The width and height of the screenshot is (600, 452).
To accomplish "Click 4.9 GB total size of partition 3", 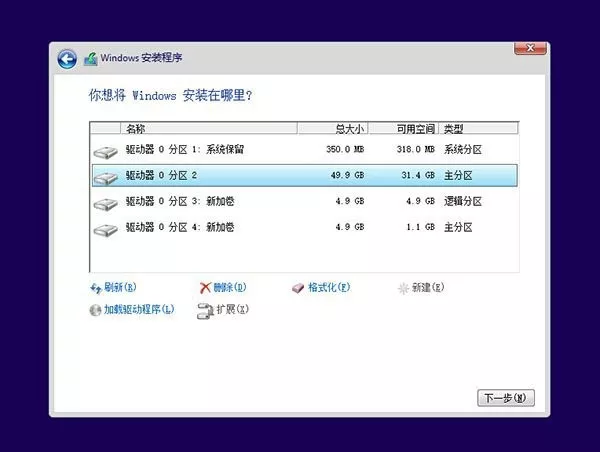I will (x=350, y=201).
